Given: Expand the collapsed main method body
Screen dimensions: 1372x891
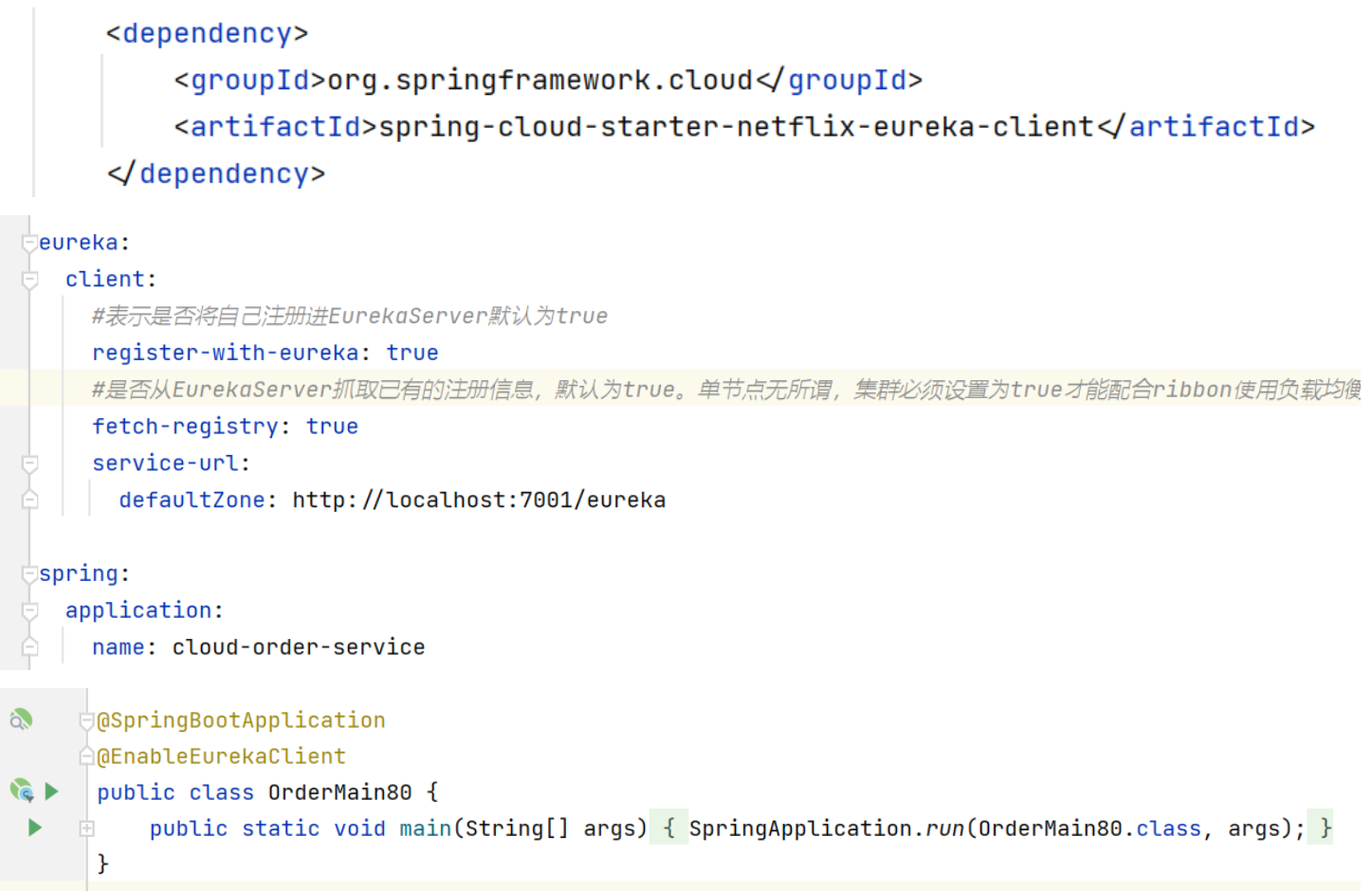Looking at the screenshot, I should (87, 828).
